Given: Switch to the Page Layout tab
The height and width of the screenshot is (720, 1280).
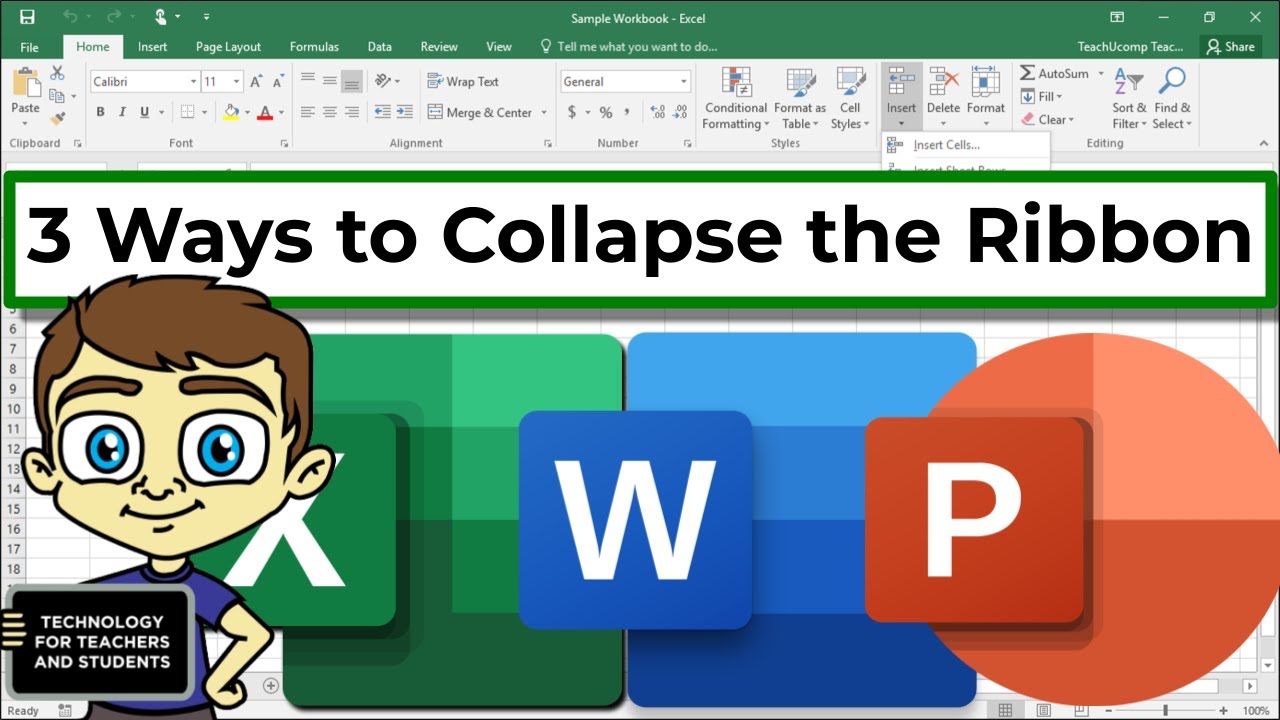Looking at the screenshot, I should coord(228,47).
